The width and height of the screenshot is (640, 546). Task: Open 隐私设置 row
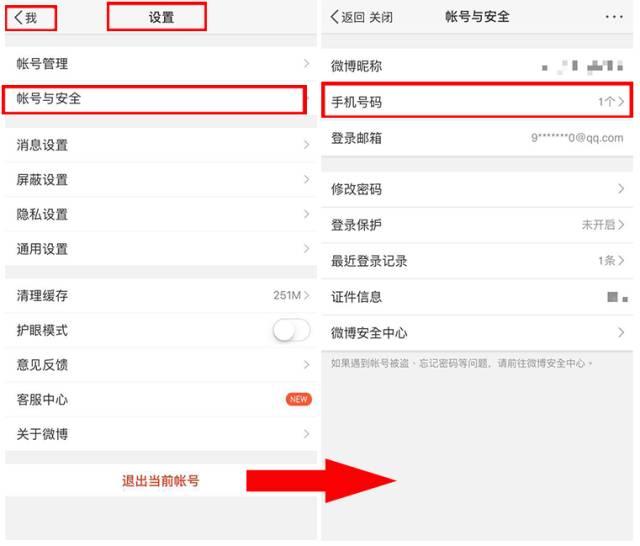(161, 214)
